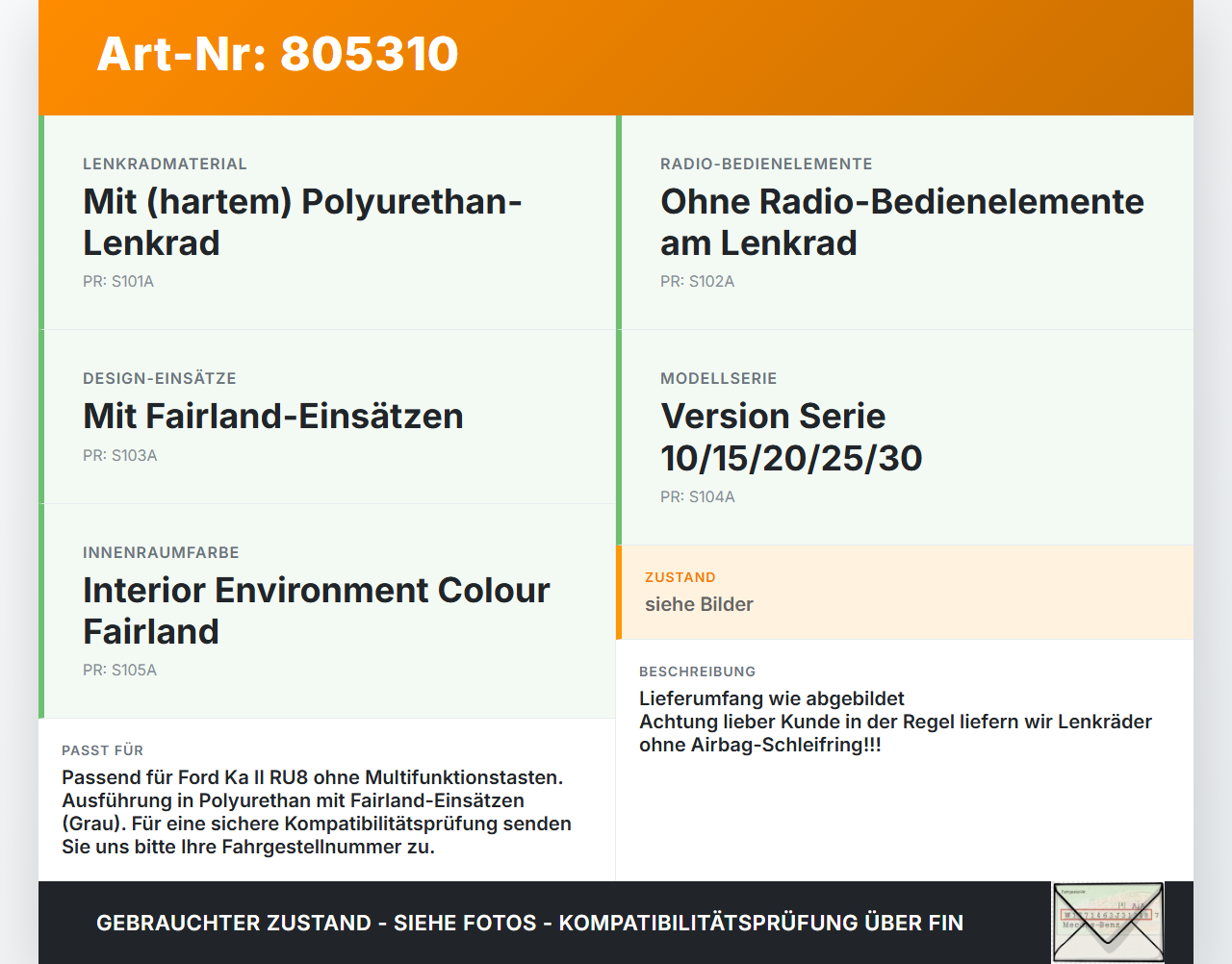Screen dimensions: 1232x964
Task: Click the PR: S103A code
Action: (x=119, y=456)
